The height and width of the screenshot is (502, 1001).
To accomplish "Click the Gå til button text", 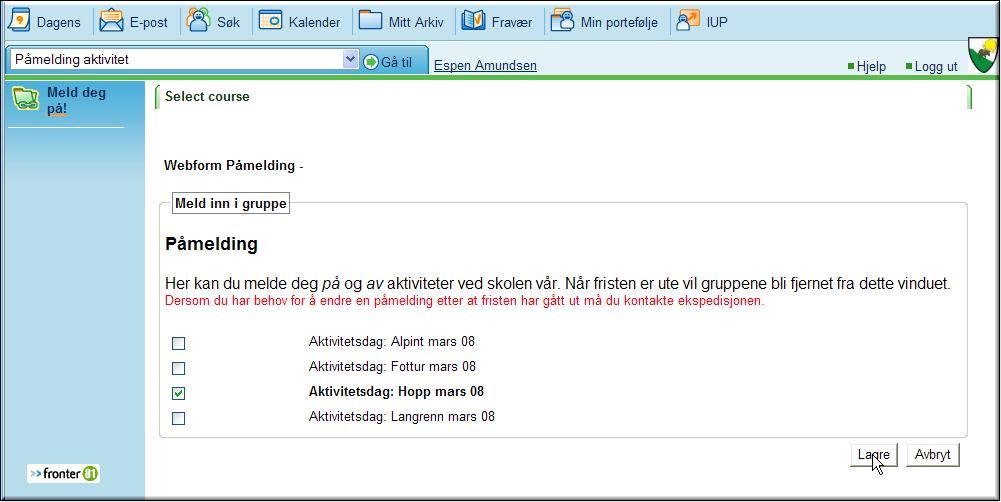I will pos(396,63).
